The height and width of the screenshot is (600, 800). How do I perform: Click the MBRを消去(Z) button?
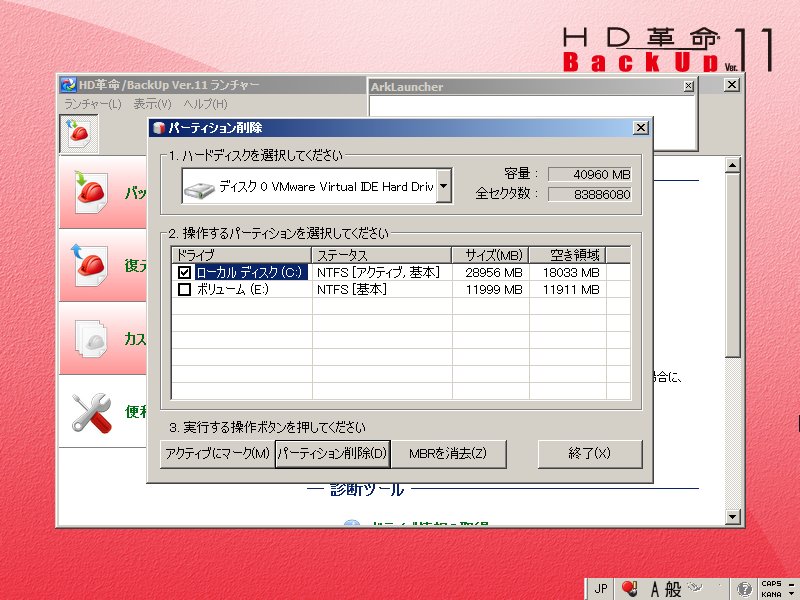click(448, 454)
